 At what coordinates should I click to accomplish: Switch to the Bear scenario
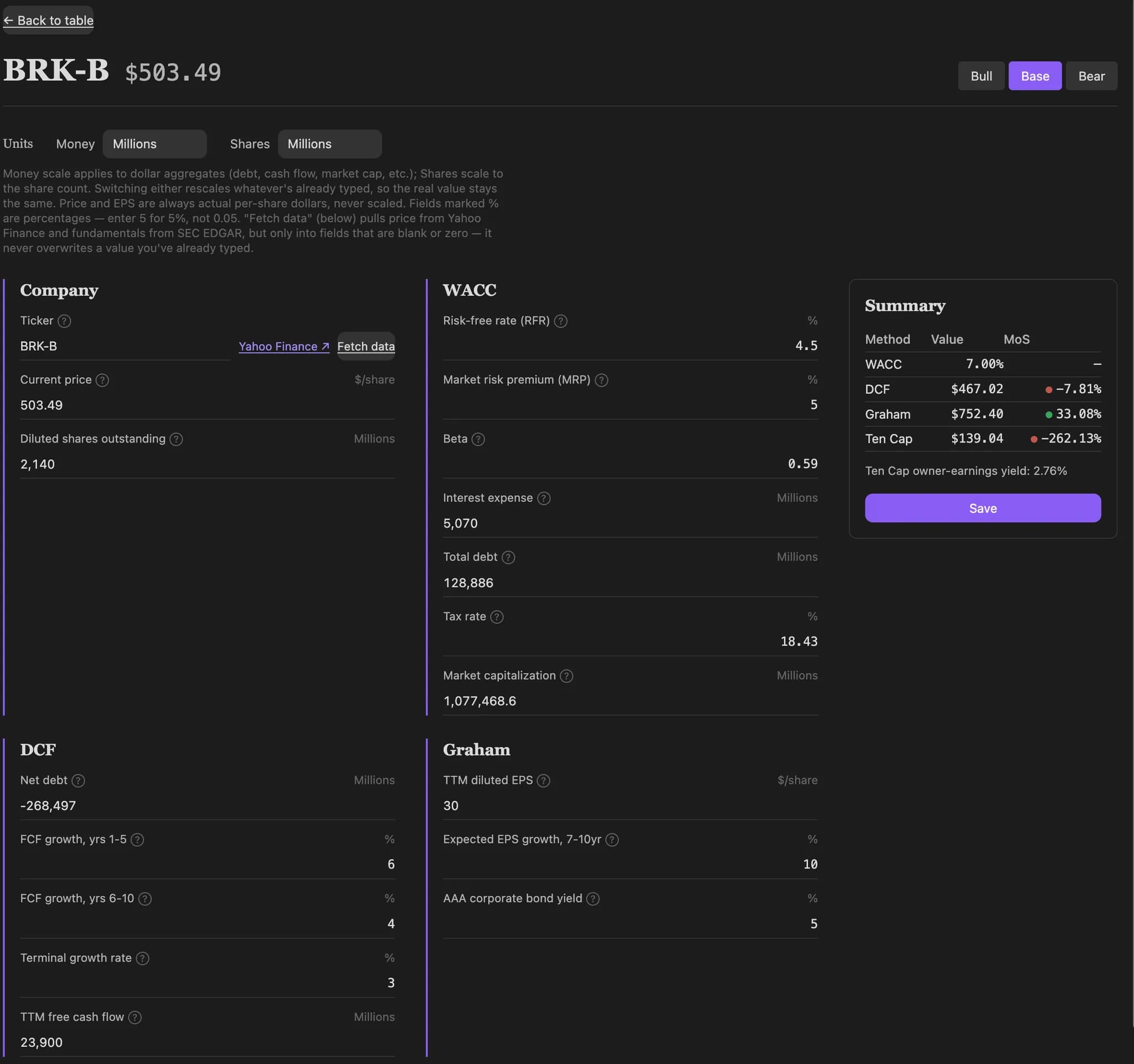[x=1091, y=76]
